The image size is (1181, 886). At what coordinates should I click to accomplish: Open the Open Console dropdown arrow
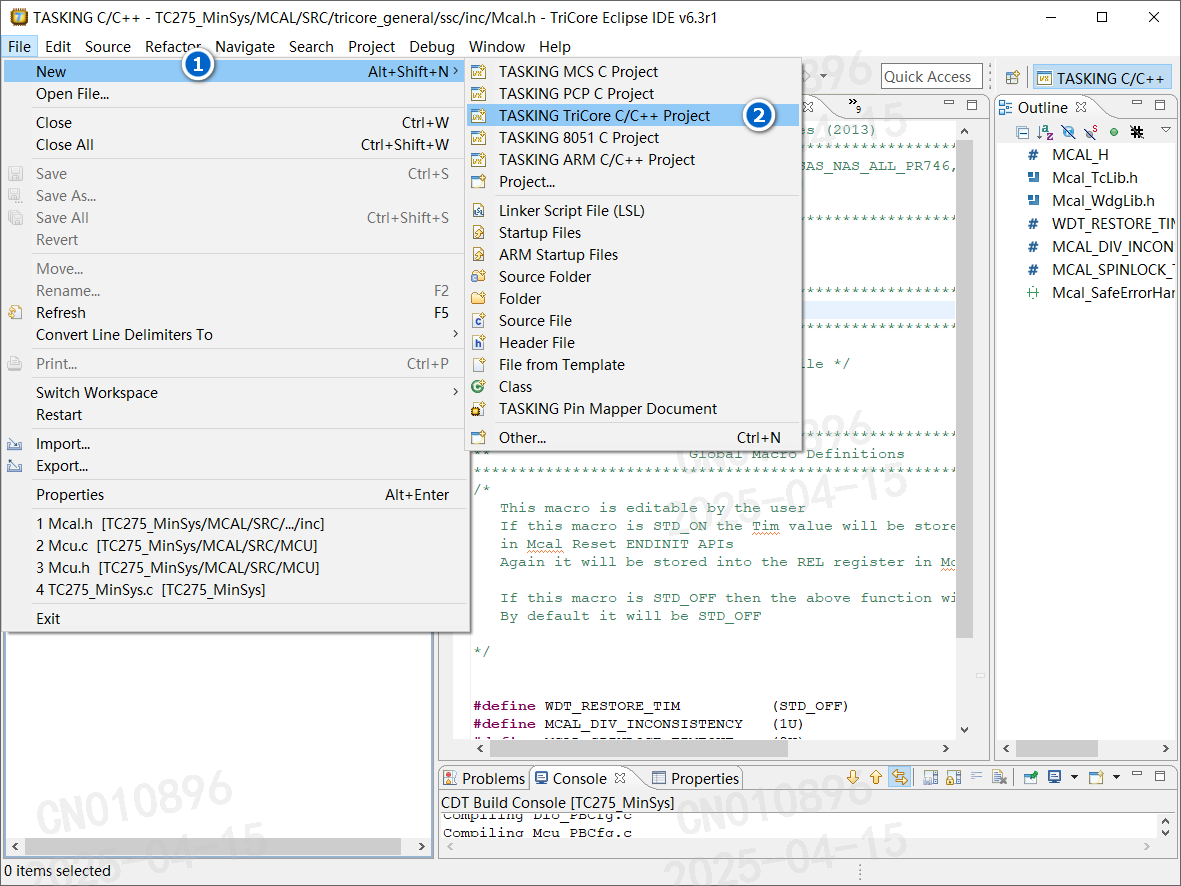(1116, 777)
